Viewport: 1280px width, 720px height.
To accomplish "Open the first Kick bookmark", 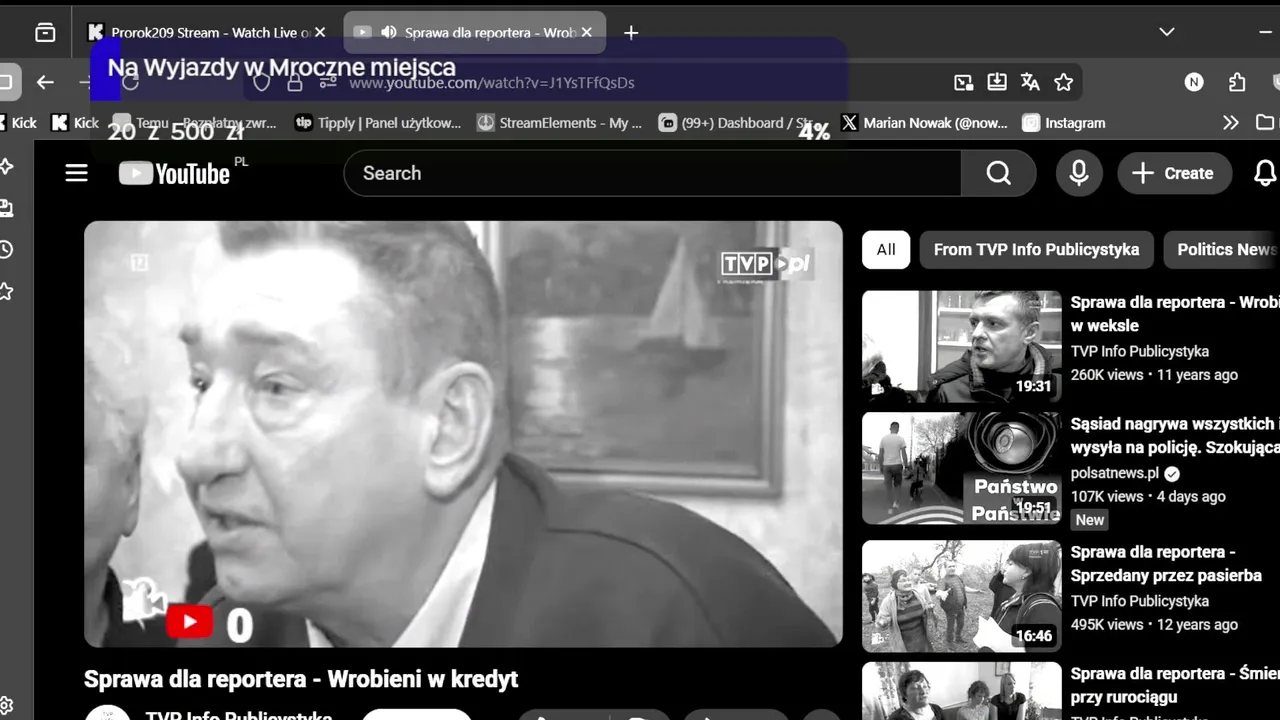I will tap(18, 123).
